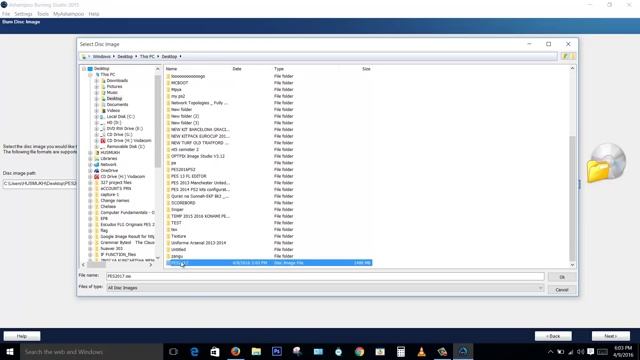
Task: Click the Task View icon
Action: pos(173,351)
